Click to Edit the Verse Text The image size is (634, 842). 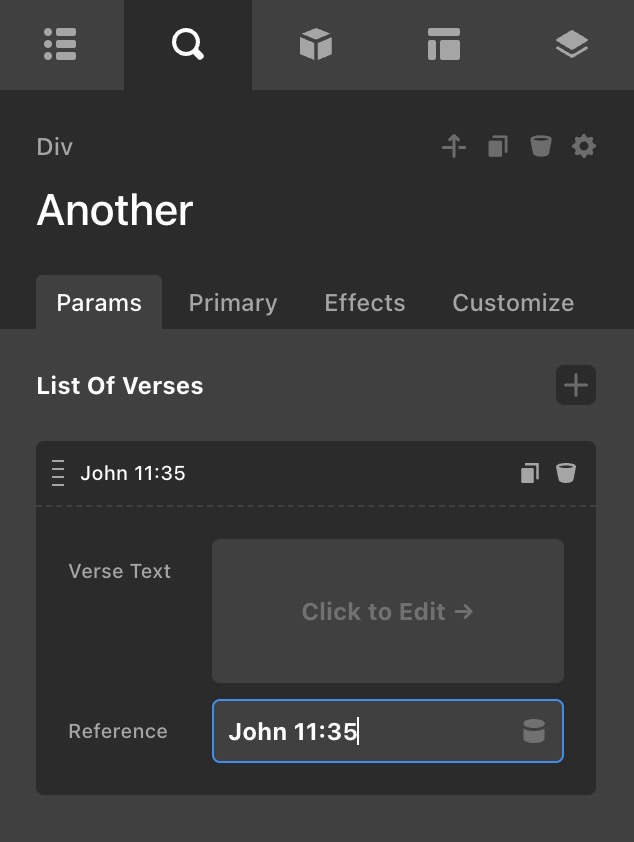click(388, 611)
